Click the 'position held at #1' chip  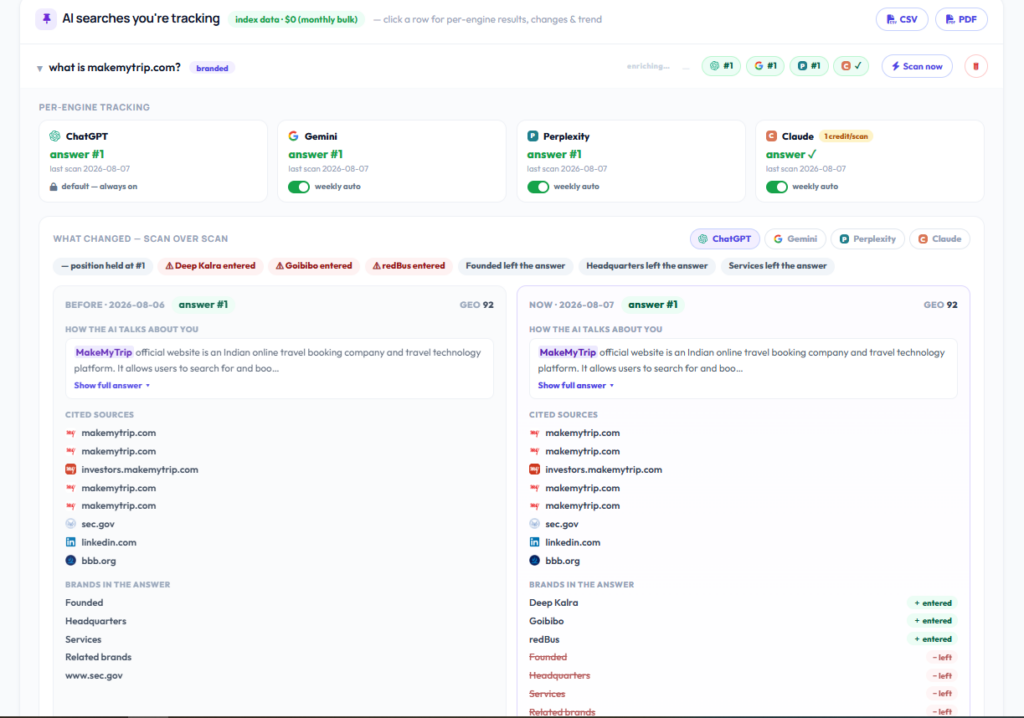[103, 266]
